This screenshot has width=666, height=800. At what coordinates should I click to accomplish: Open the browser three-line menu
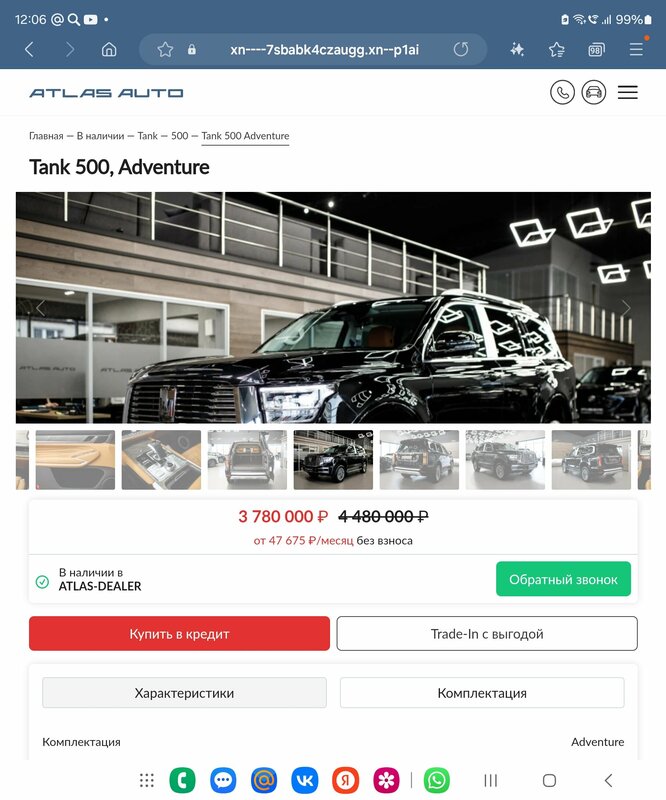point(636,49)
